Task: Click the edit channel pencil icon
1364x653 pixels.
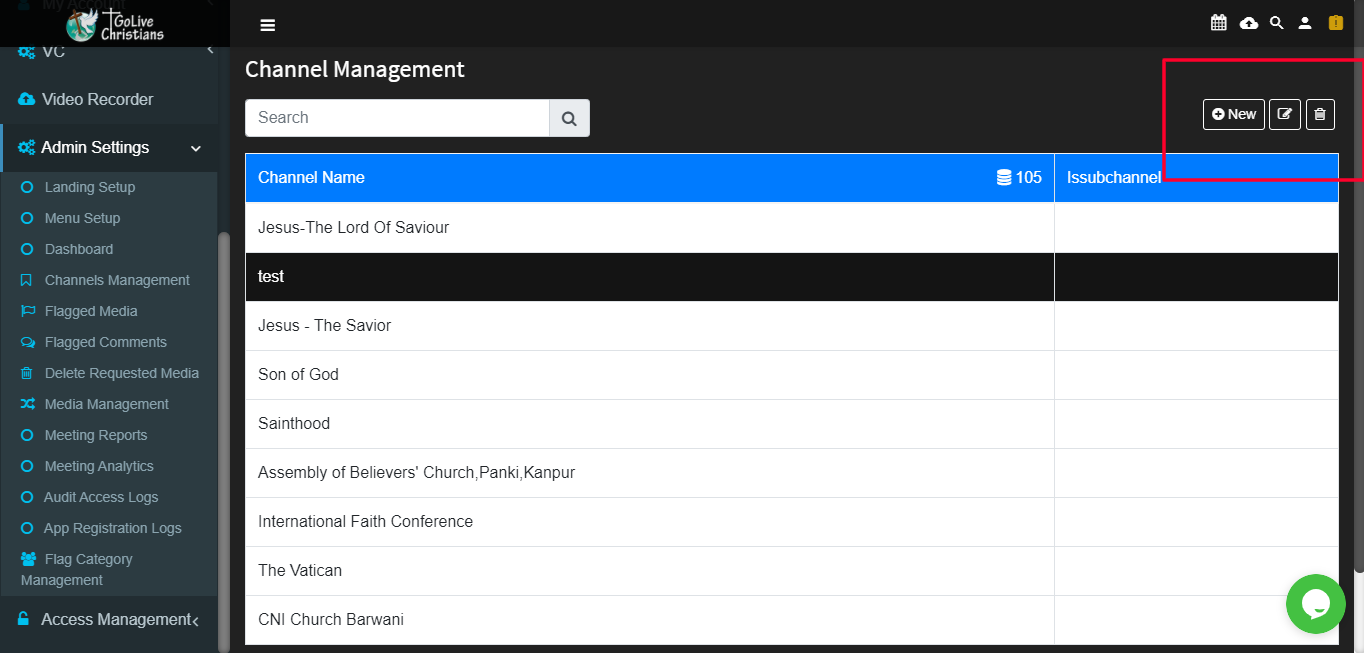Action: coord(1285,115)
